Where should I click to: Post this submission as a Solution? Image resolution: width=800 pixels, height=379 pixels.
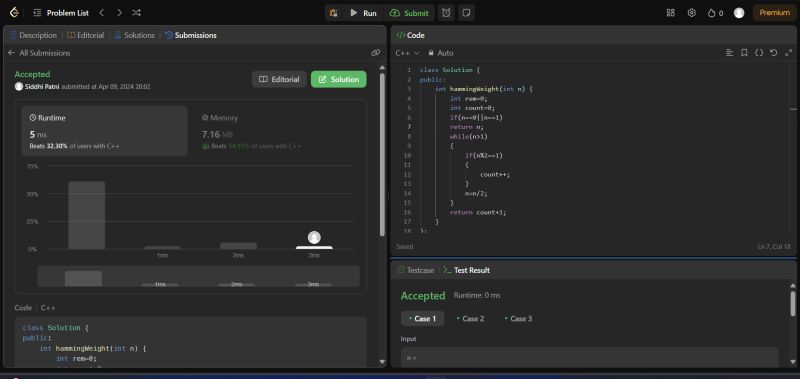pos(339,79)
